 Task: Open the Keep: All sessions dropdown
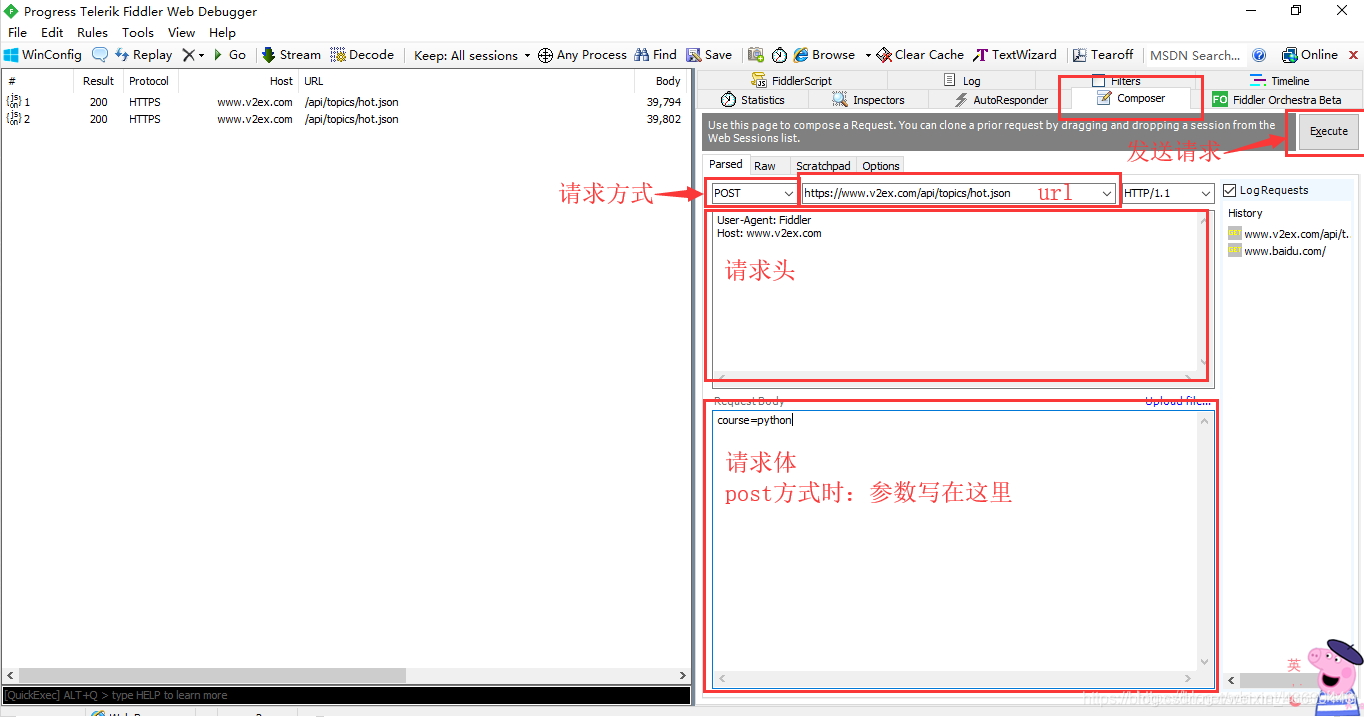pyautogui.click(x=472, y=55)
